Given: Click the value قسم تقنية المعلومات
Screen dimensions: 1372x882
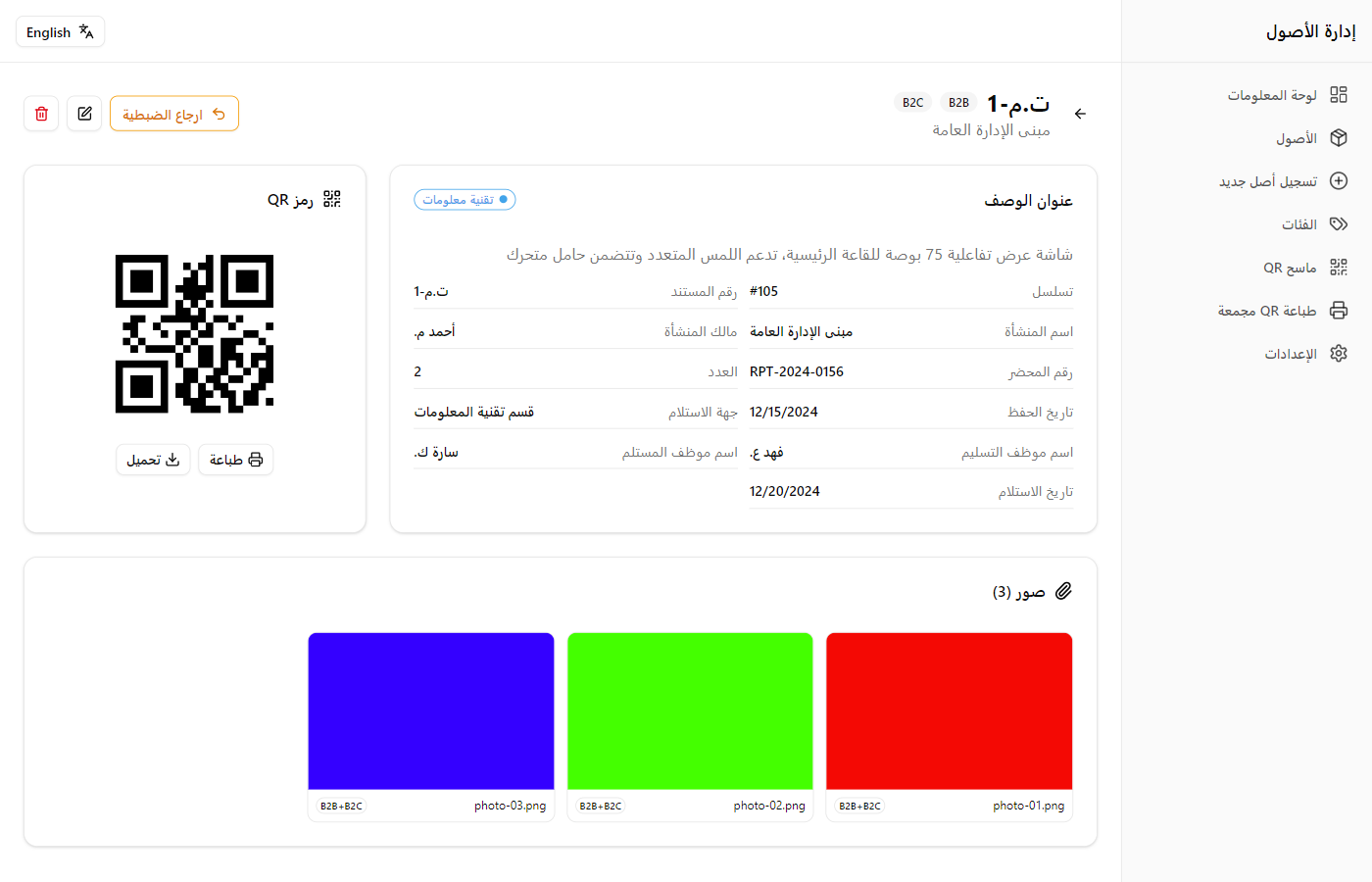Looking at the screenshot, I should coord(473,412).
